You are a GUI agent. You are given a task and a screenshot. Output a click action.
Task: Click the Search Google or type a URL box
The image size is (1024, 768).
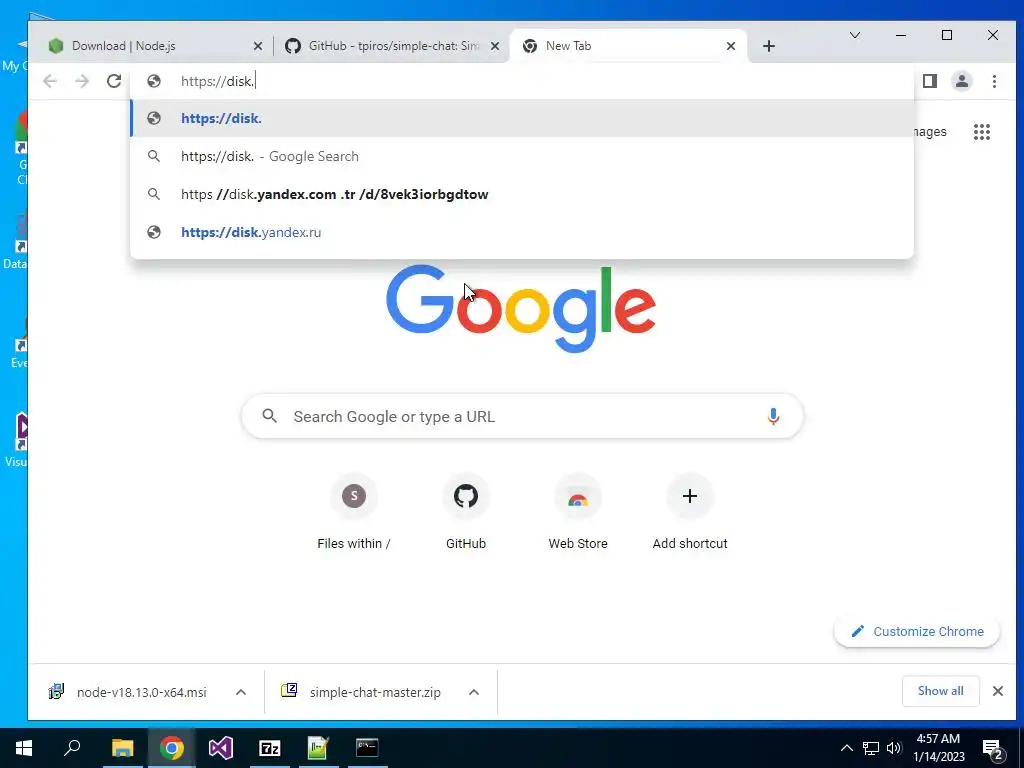click(x=521, y=417)
